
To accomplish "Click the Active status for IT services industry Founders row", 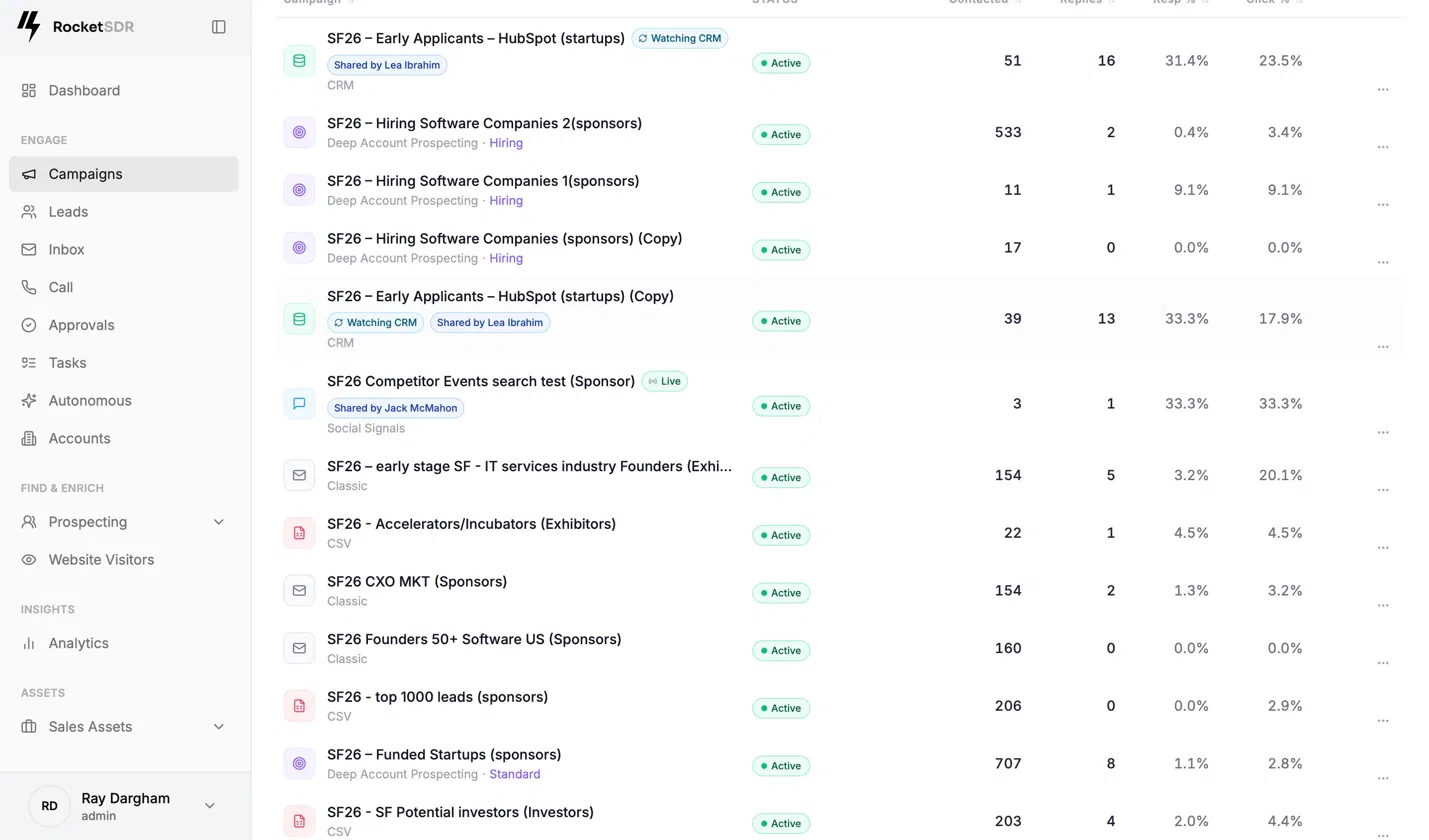I will (x=781, y=477).
